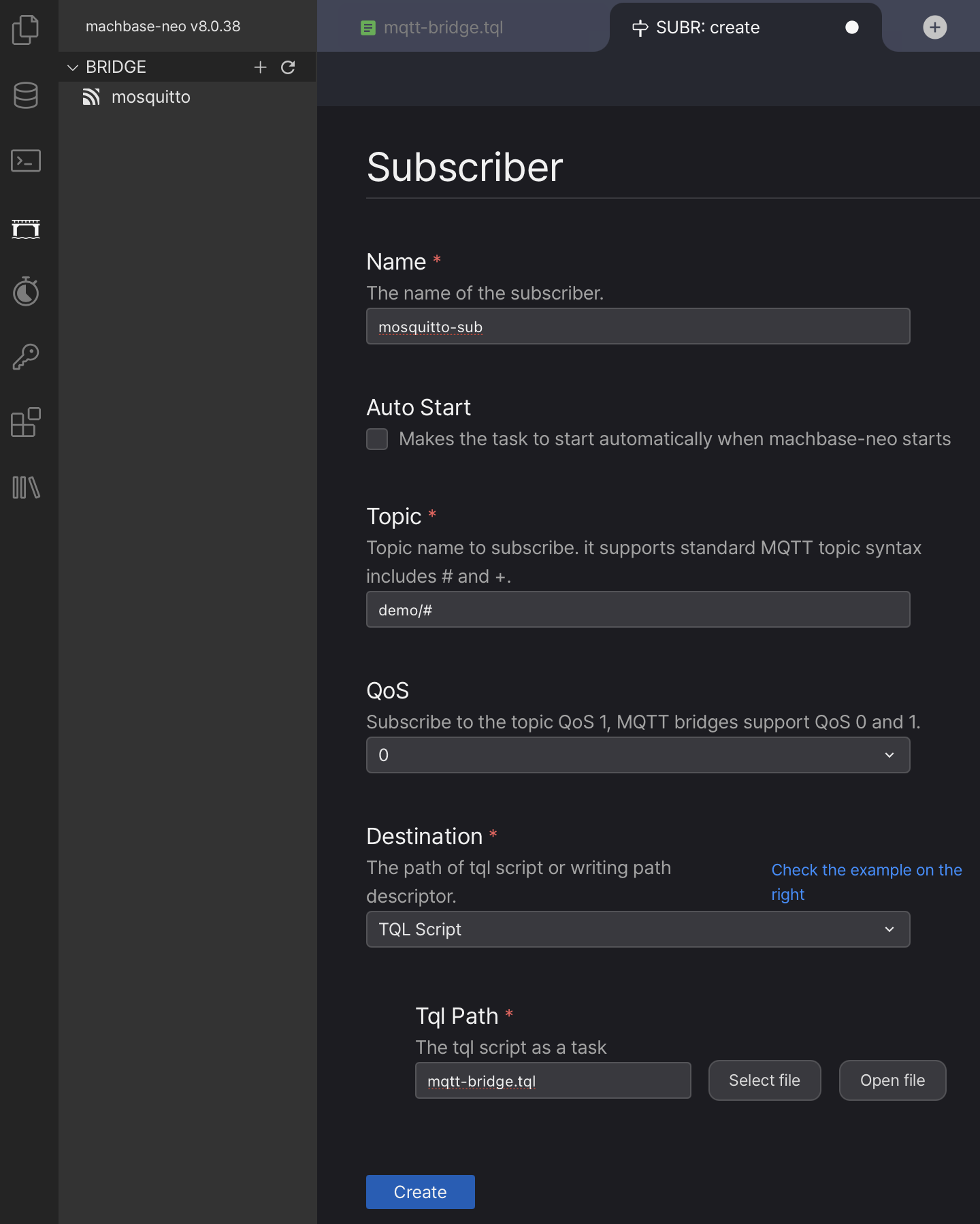
Task: Open the database icon in sidebar
Action: pos(26,95)
